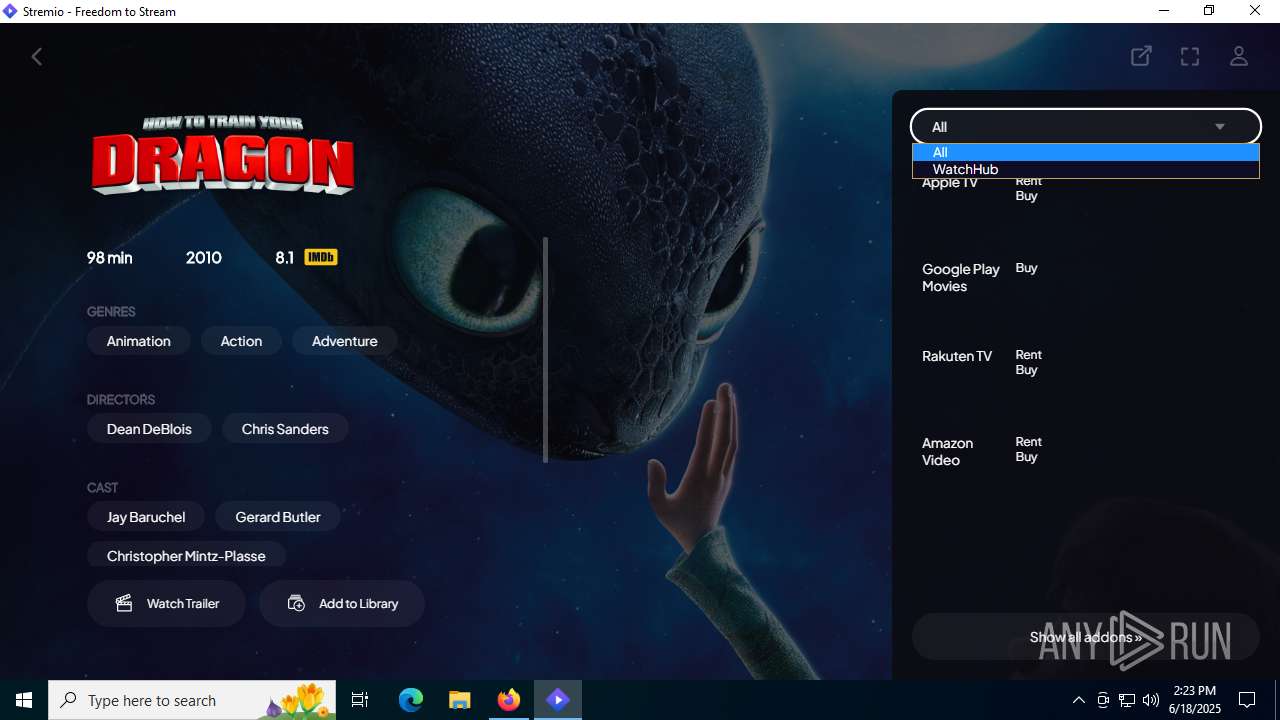The width and height of the screenshot is (1280, 720).
Task: Open the volume control tray icon
Action: coord(1150,700)
